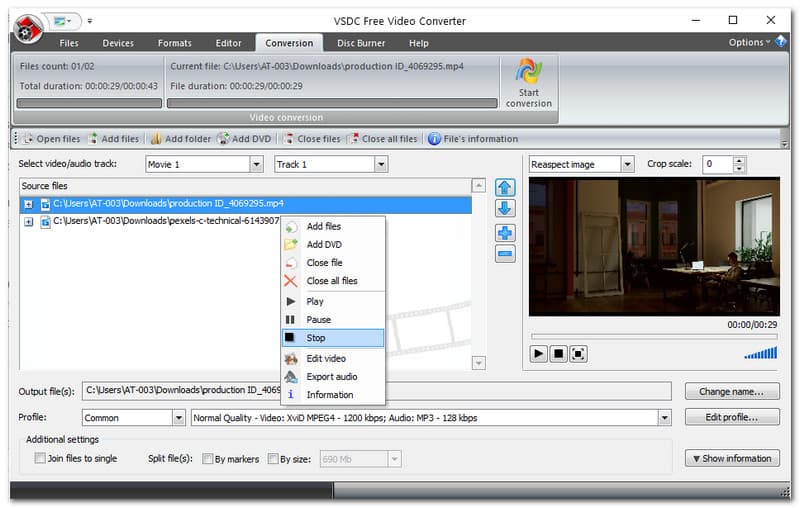This screenshot has height=508, width=800.
Task: Tick the By markers checkbox
Action: pyautogui.click(x=208, y=459)
